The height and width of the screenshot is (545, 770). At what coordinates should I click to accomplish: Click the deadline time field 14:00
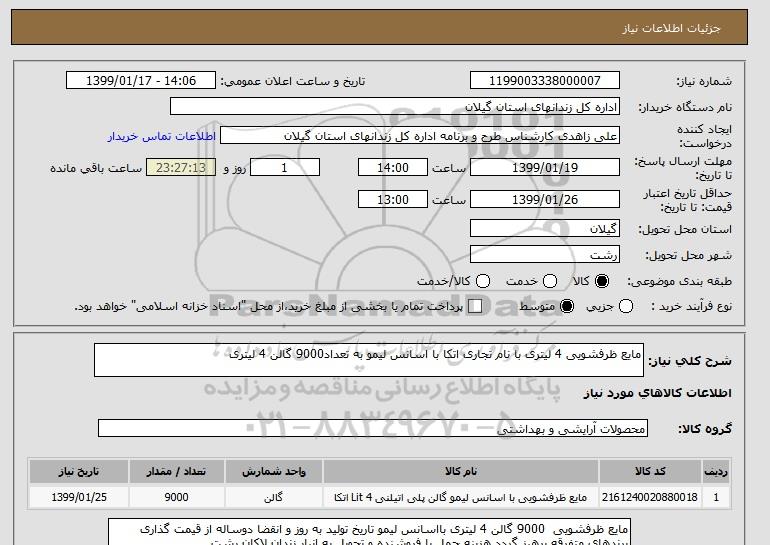coord(393,167)
